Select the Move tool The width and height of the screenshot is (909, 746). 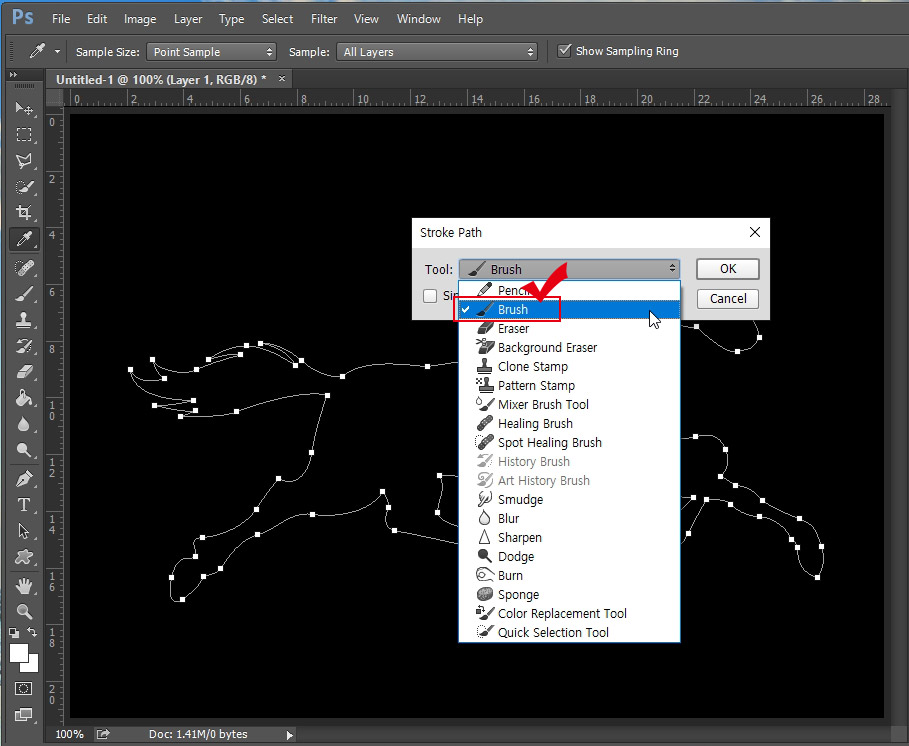click(x=24, y=108)
